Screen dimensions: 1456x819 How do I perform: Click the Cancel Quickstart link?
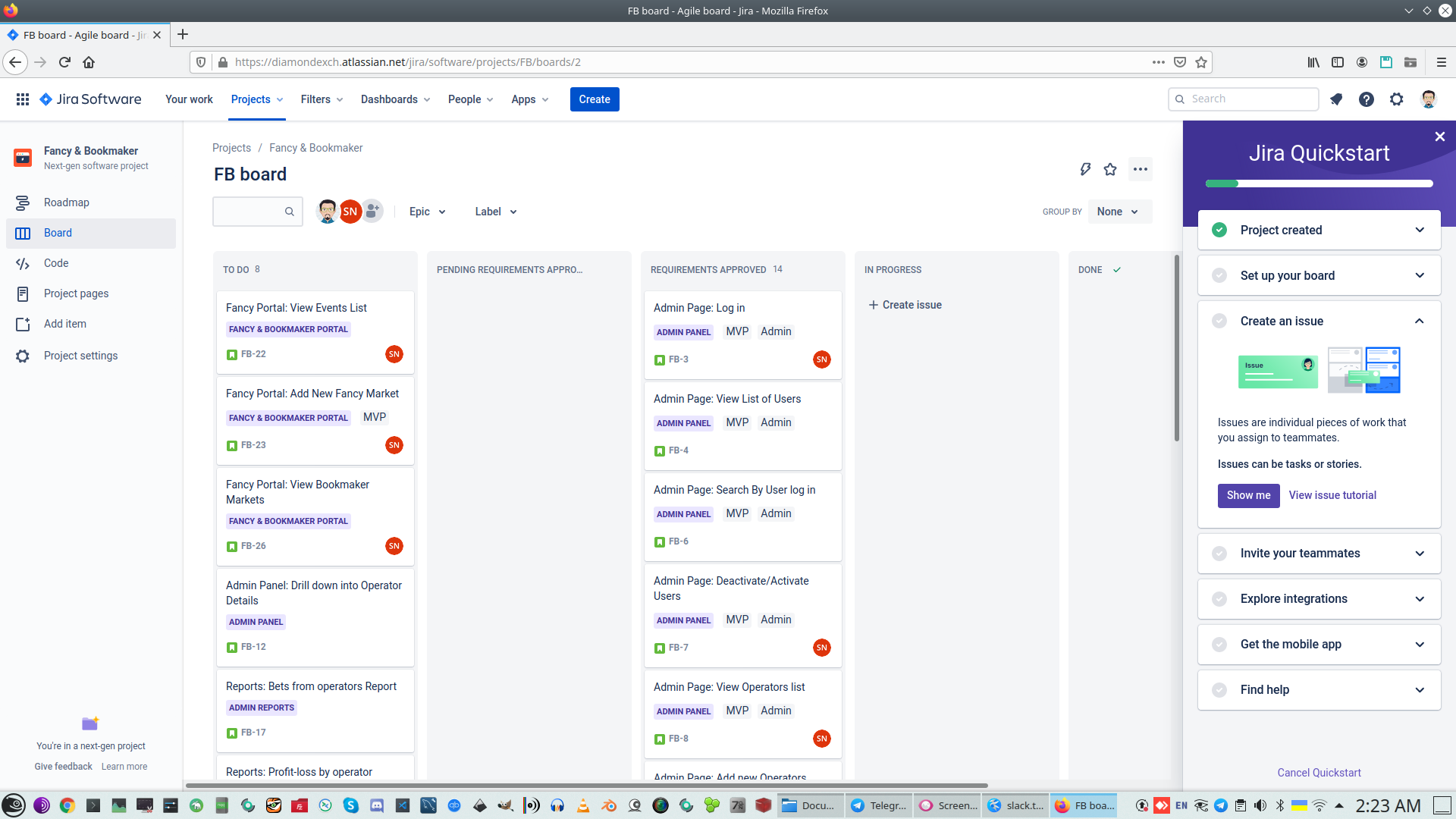[x=1319, y=773]
